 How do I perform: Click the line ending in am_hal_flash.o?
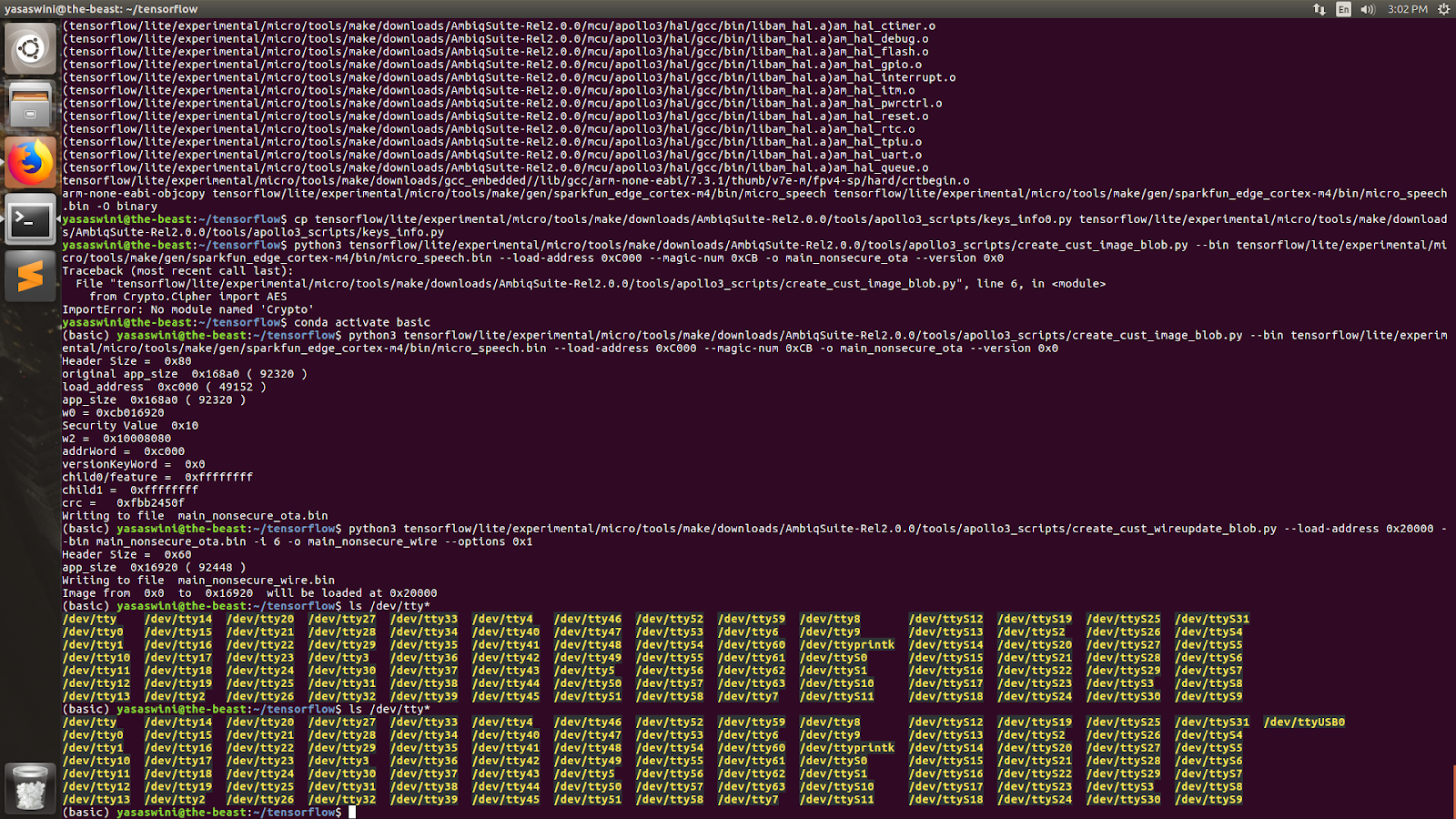point(495,52)
